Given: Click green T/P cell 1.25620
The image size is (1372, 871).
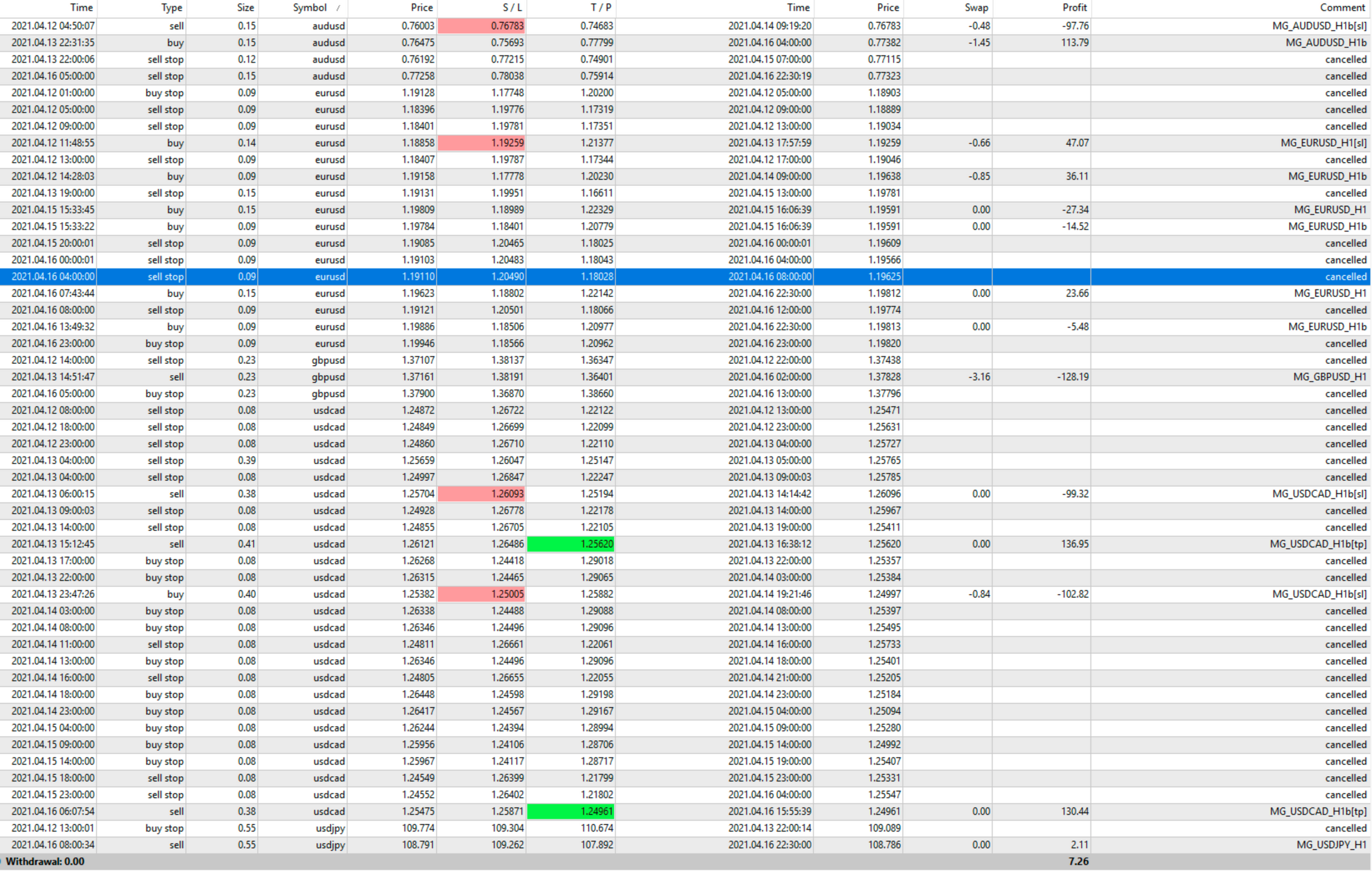Looking at the screenshot, I should tap(571, 544).
